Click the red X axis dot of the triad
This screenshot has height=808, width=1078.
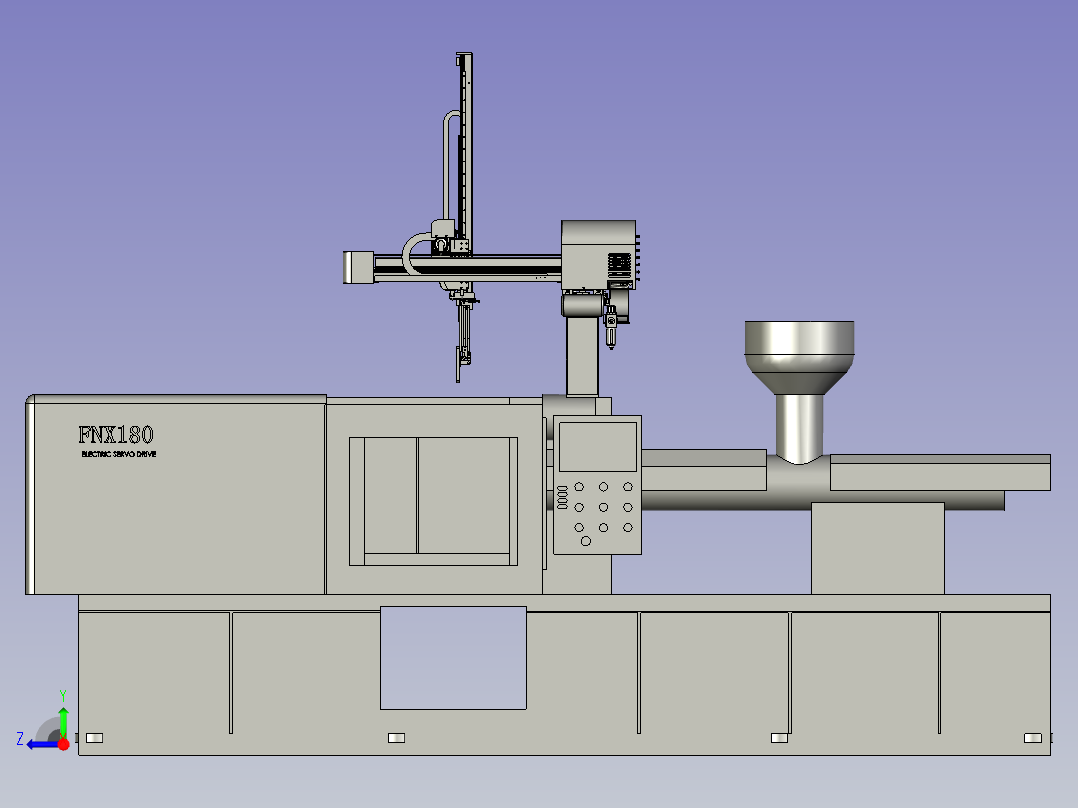[x=64, y=744]
